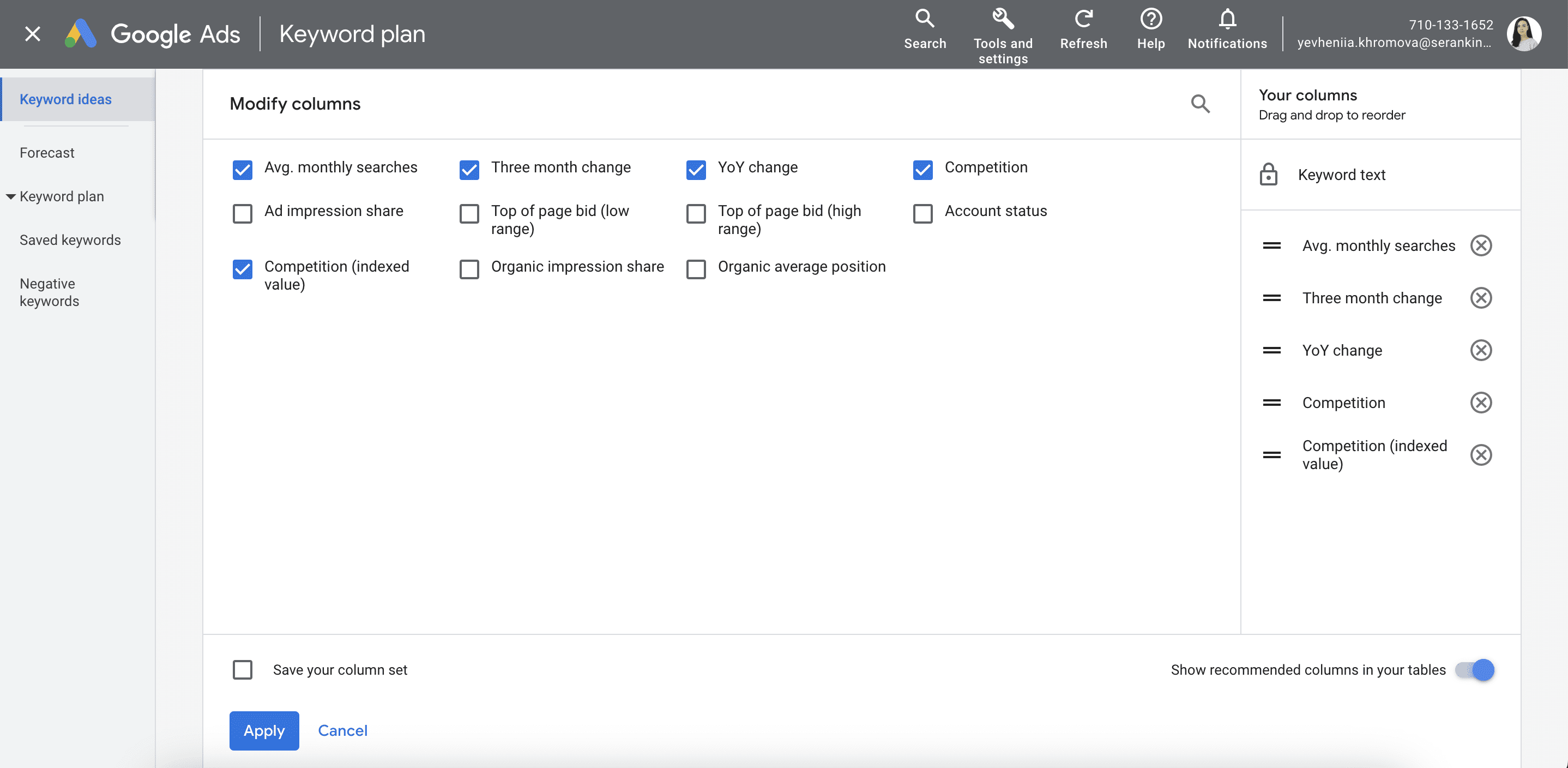Enable the Ad impression share checkbox

tap(242, 214)
